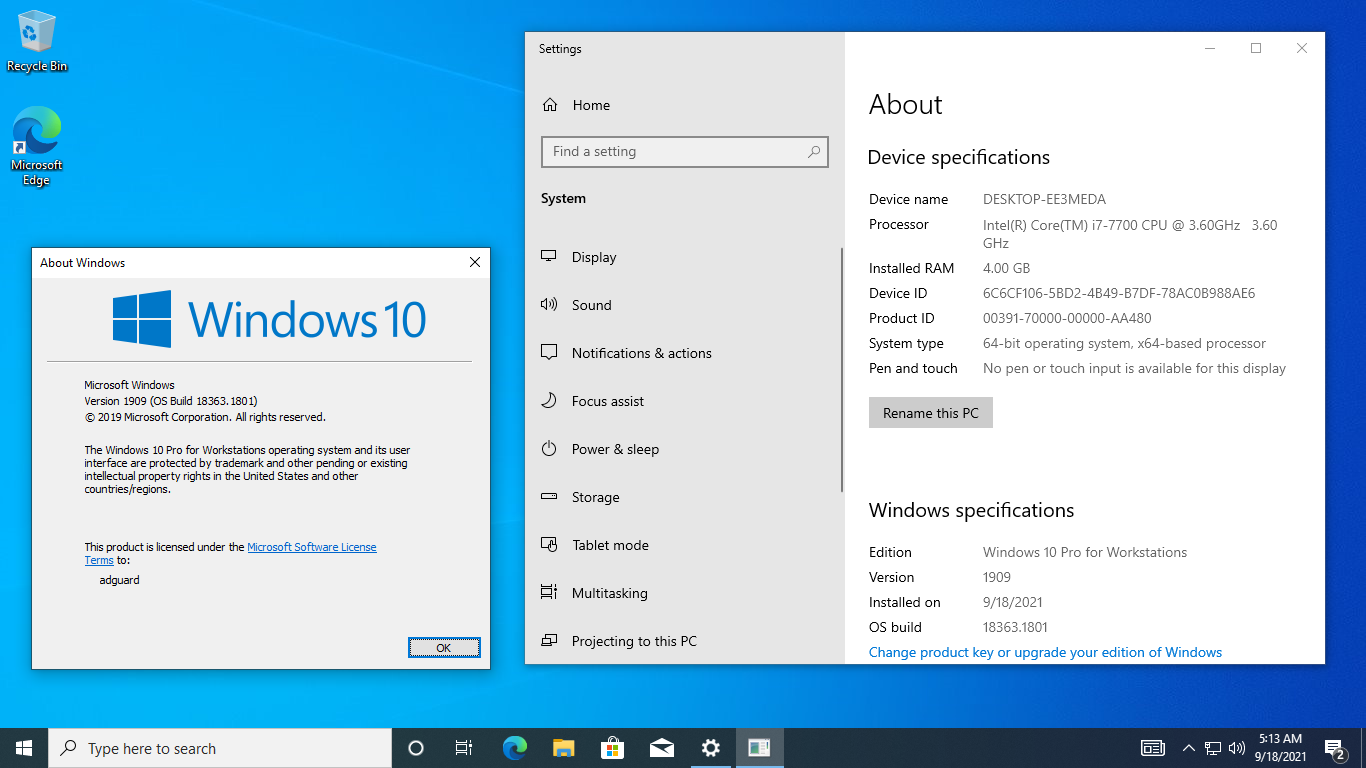
Task: Click the Focus assist moon icon
Action: (549, 401)
